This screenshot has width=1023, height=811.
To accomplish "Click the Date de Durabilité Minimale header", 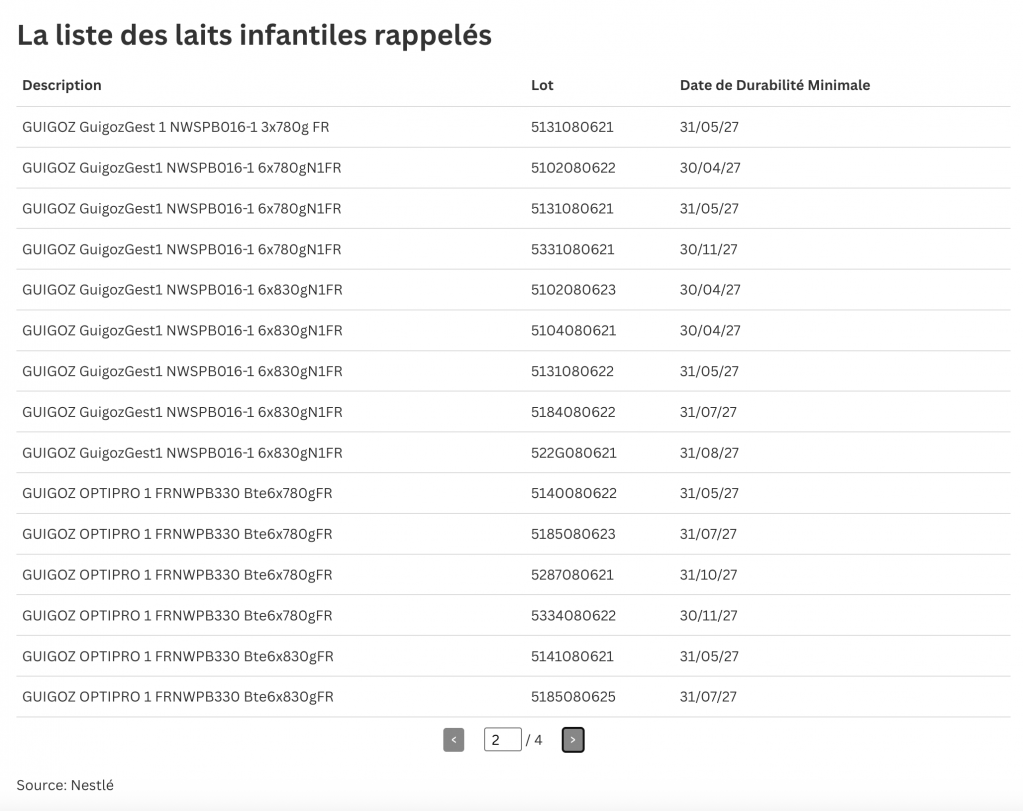I will (x=774, y=85).
